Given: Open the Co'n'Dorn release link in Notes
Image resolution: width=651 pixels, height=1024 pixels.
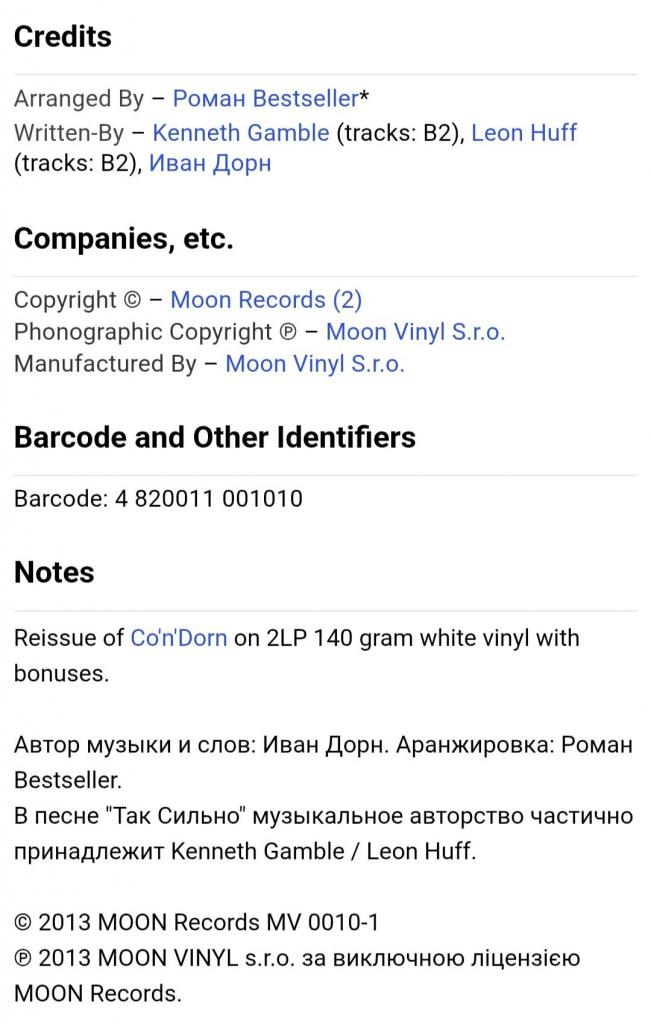Looking at the screenshot, I should (x=178, y=638).
